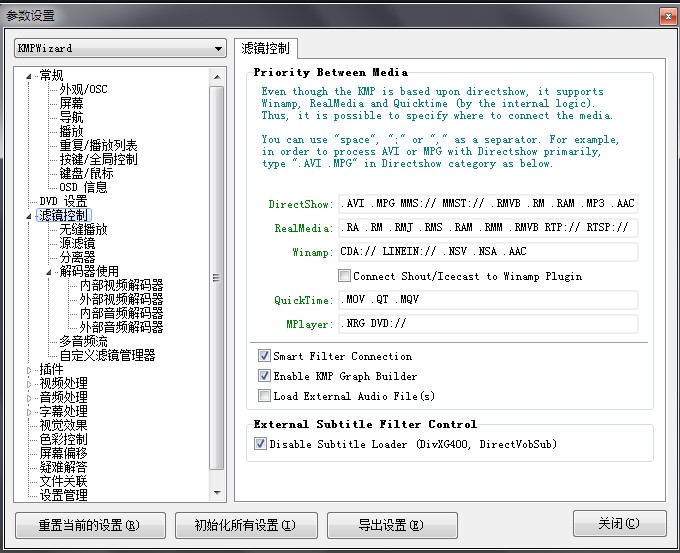Click 初始化所有设置(I) button
Image resolution: width=680 pixels, height=553 pixels.
[x=246, y=525]
